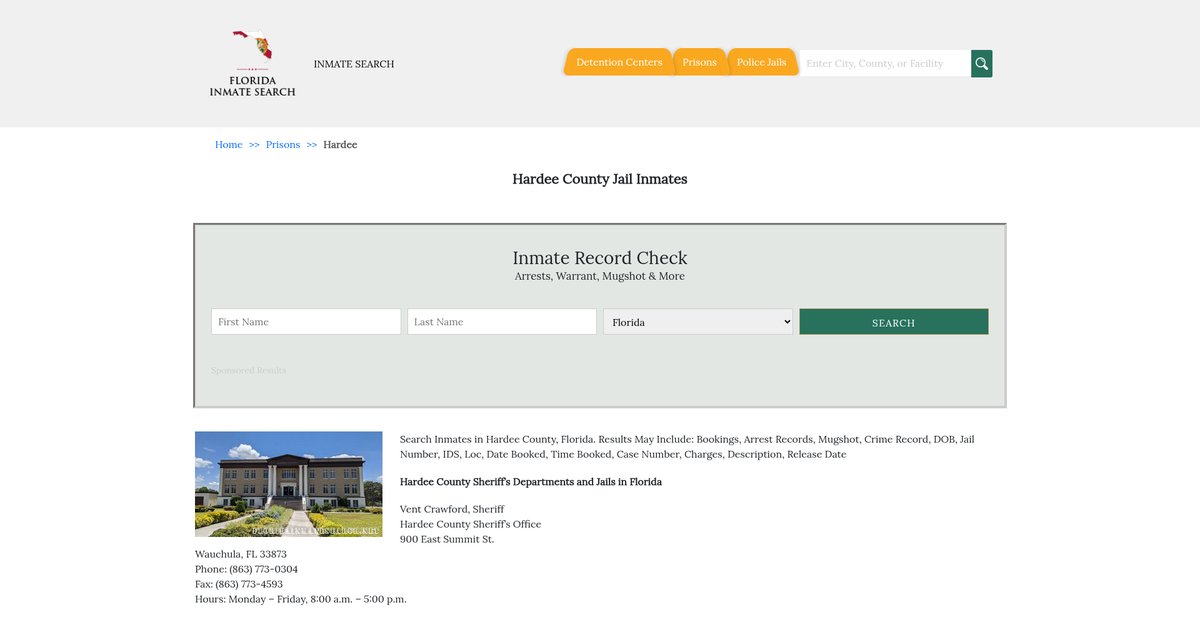1200x620 pixels.
Task: Click the Hardee County Jail Inmates heading
Action: pyautogui.click(x=600, y=179)
